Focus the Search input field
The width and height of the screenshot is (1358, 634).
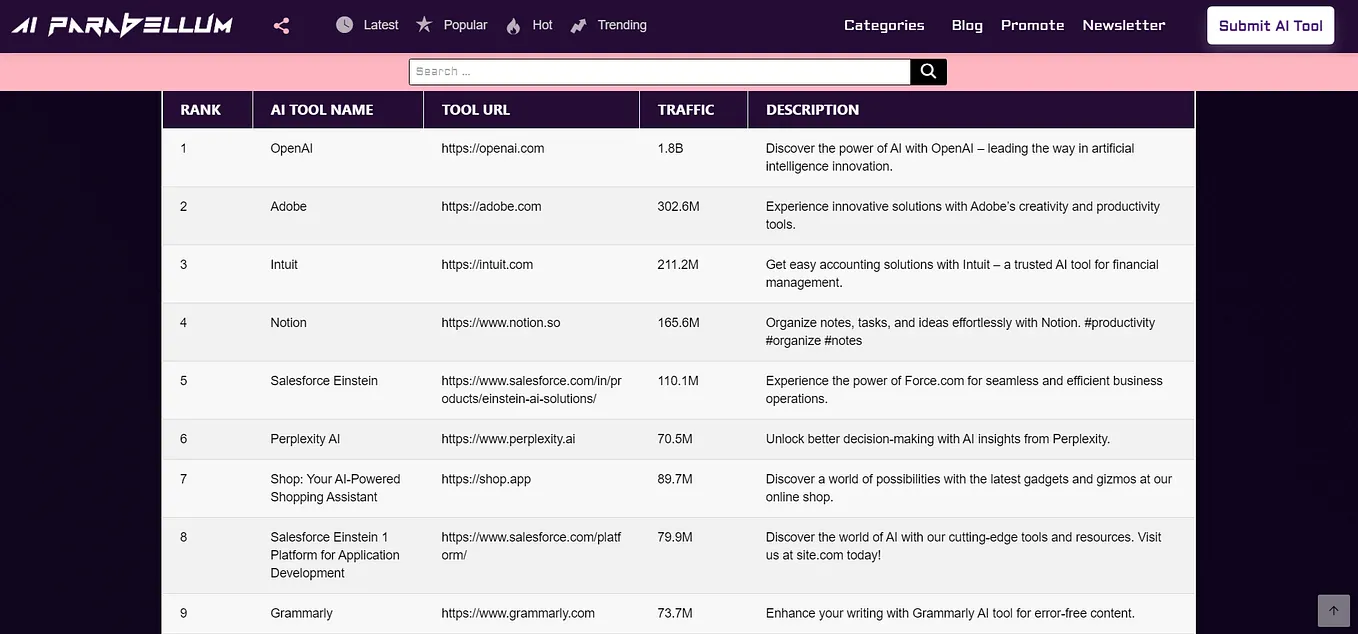660,72
